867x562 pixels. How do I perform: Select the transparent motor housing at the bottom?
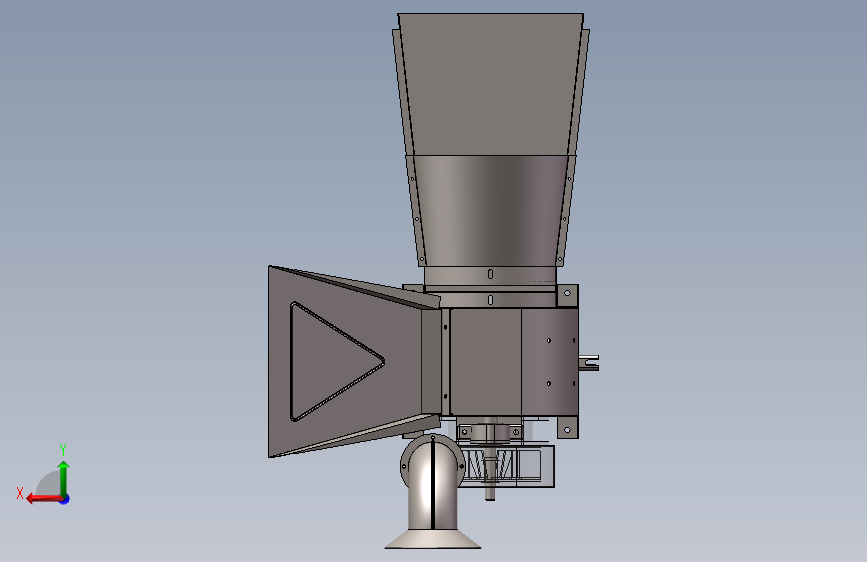pyautogui.click(x=506, y=466)
